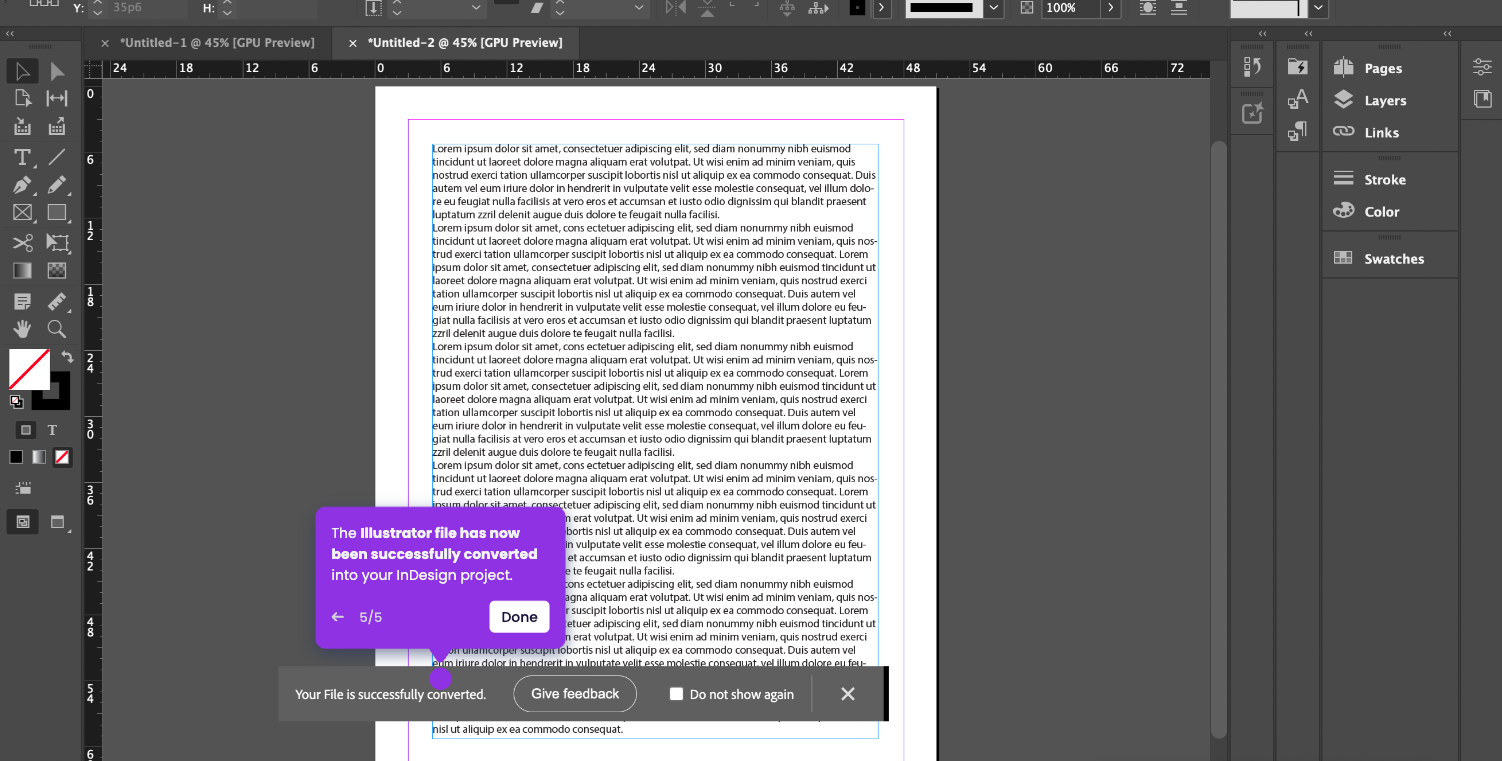Switch to the Untitled-1 document tab

click(x=217, y=43)
